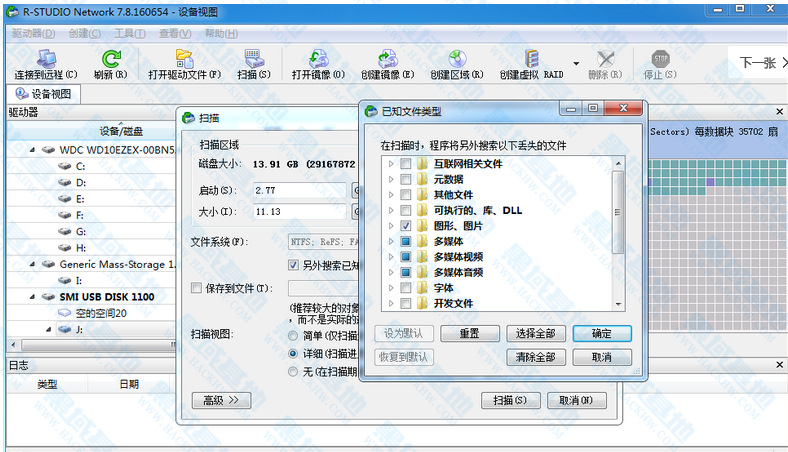Click the Connect to Remote toolbar icon

(x=46, y=59)
